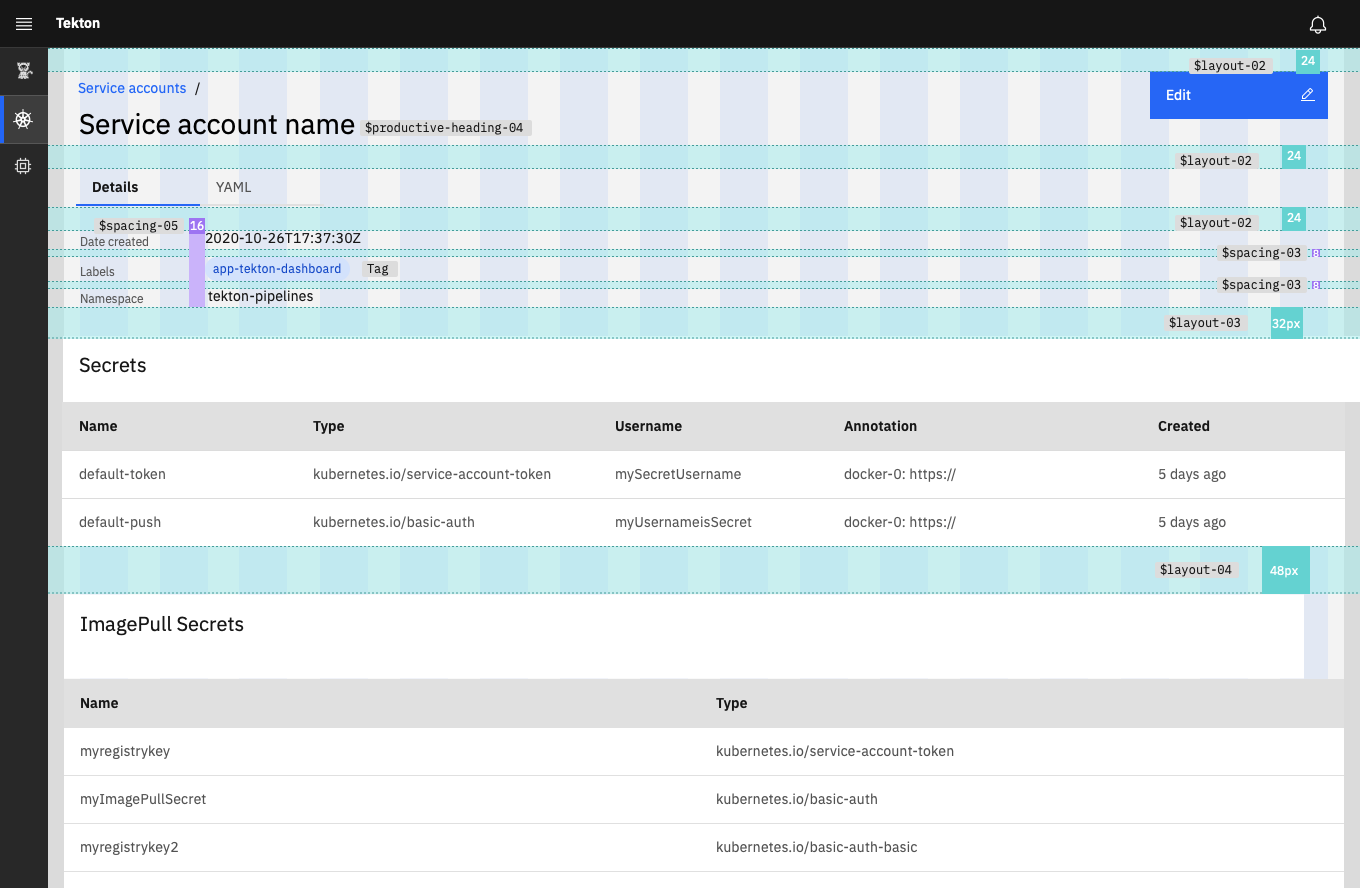Open the notifications bell

(x=1318, y=24)
